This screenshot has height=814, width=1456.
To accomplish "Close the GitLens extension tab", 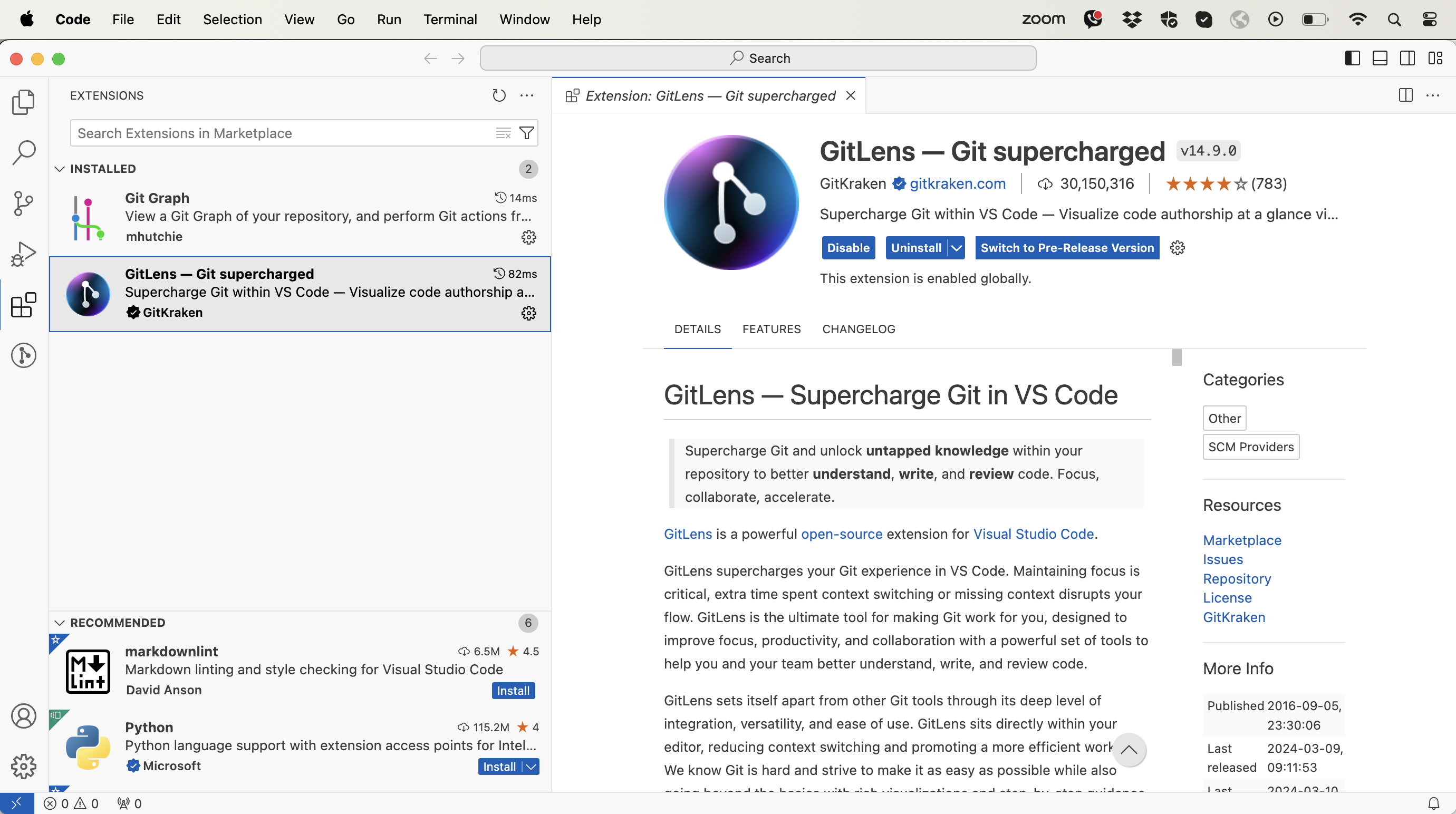I will 851,95.
